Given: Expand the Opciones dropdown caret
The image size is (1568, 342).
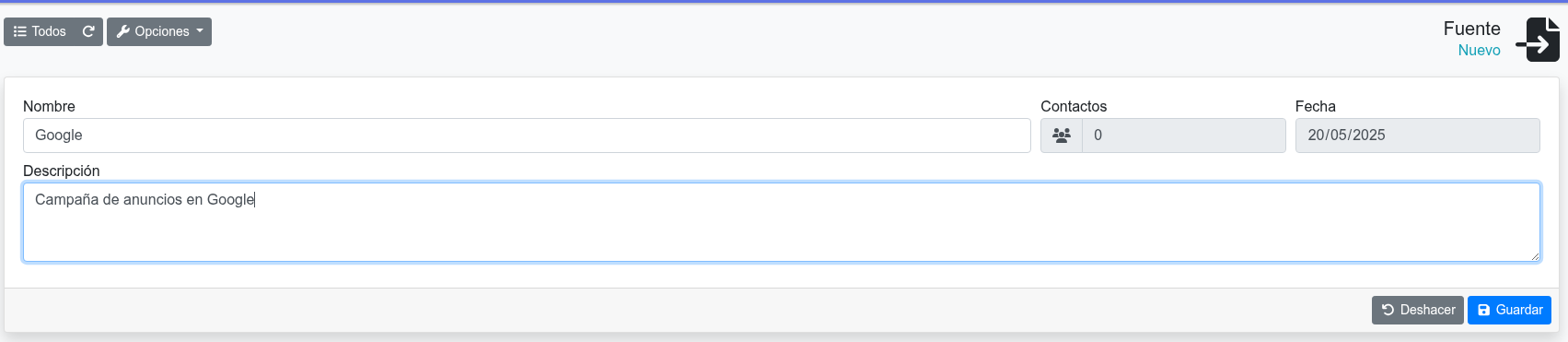Looking at the screenshot, I should point(200,31).
